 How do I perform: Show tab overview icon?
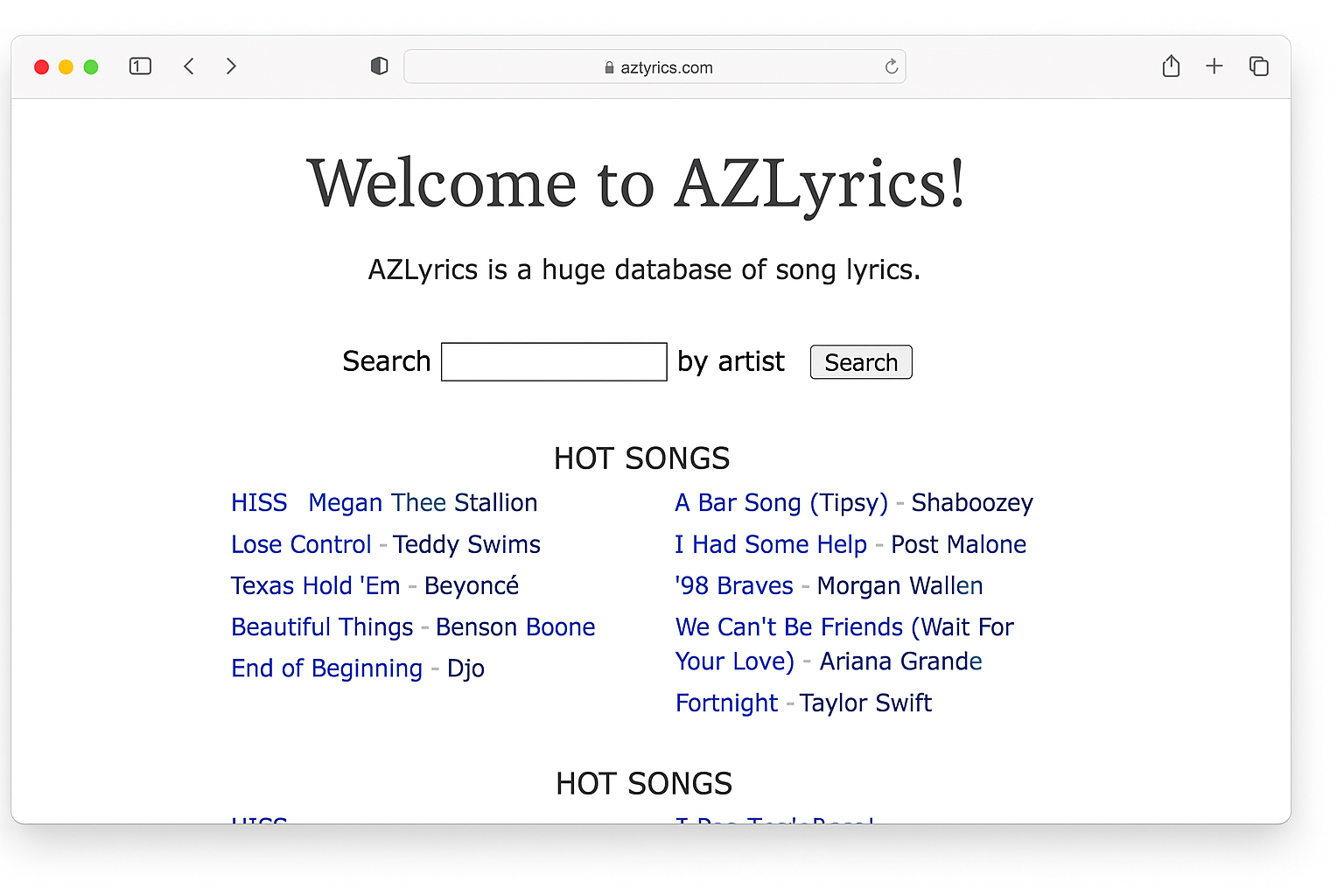1258,66
